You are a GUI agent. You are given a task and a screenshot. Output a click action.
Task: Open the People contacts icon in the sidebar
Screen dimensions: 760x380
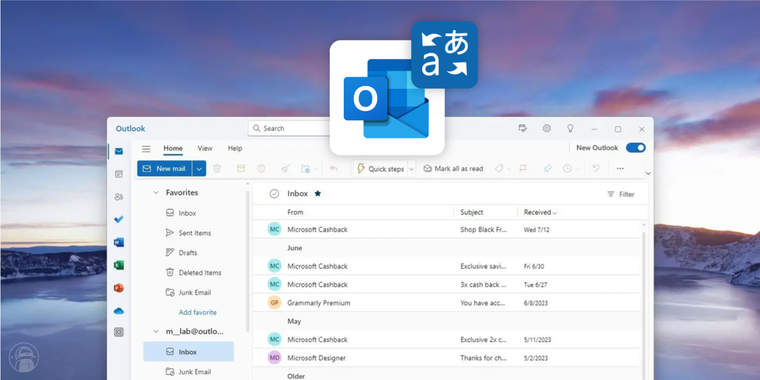coord(119,197)
